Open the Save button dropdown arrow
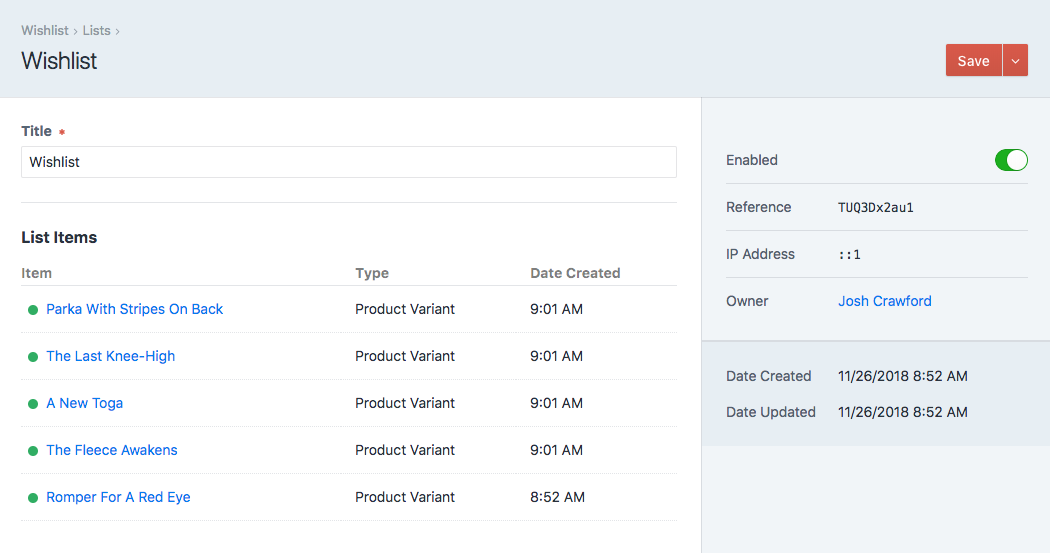 pyautogui.click(x=1015, y=61)
